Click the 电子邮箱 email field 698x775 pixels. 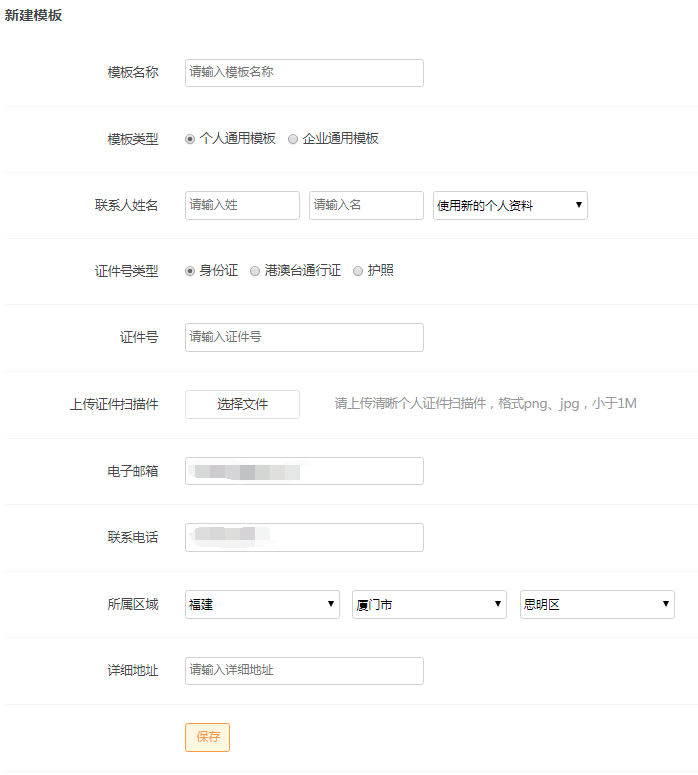click(304, 471)
